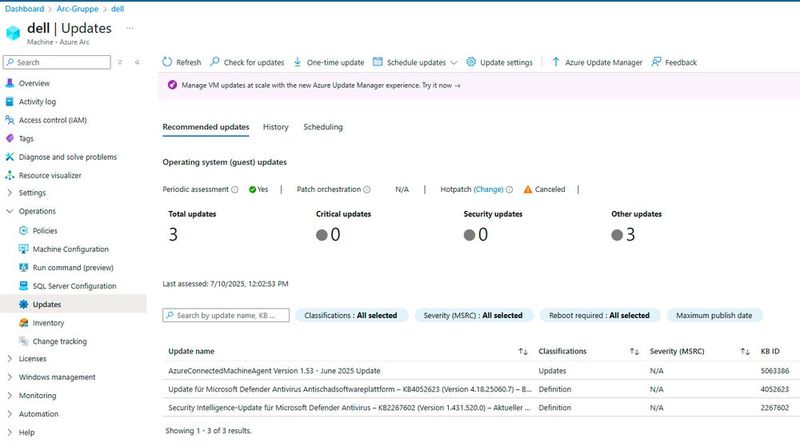Click the Other updates count 3
Image resolution: width=800 pixels, height=446 pixels.
(x=631, y=235)
